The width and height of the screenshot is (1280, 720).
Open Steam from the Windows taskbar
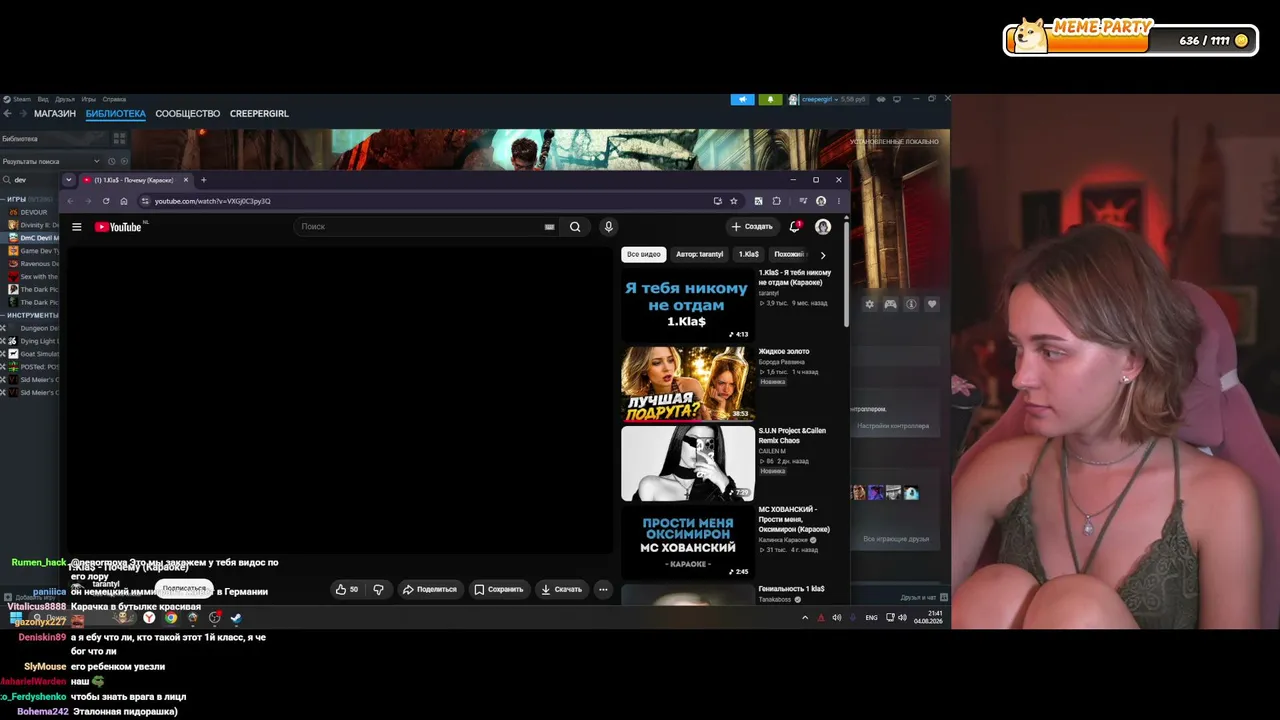pos(236,618)
